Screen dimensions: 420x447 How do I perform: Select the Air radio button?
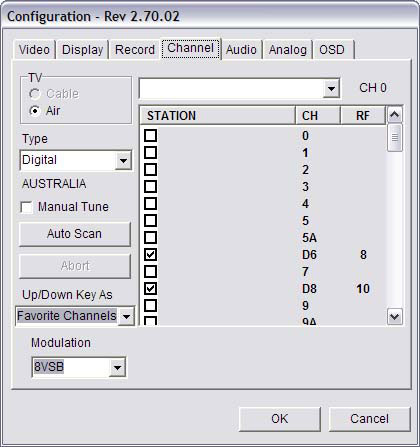[x=35, y=111]
